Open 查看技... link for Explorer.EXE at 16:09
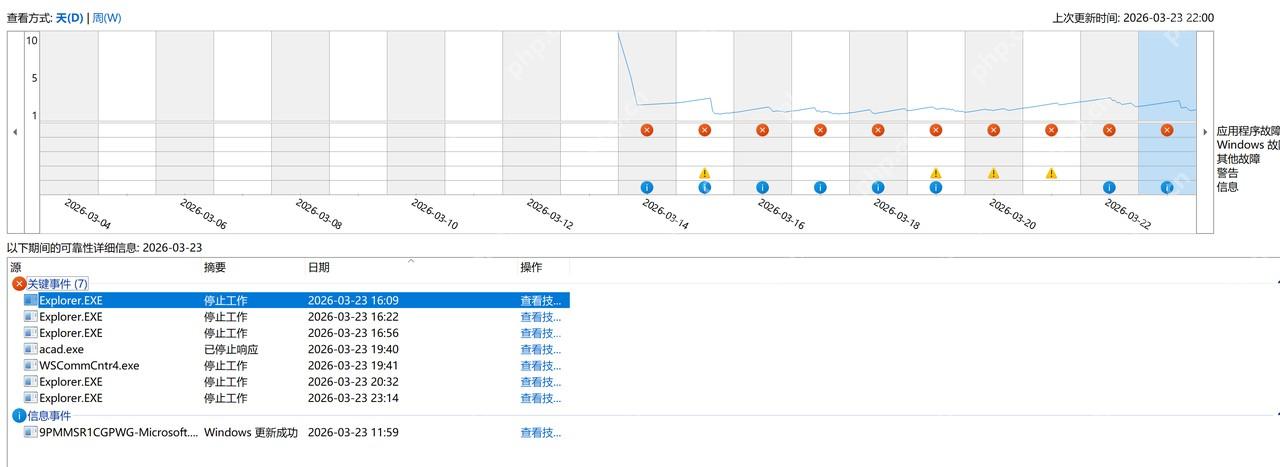Viewport: 1280px width, 467px height. 540,300
